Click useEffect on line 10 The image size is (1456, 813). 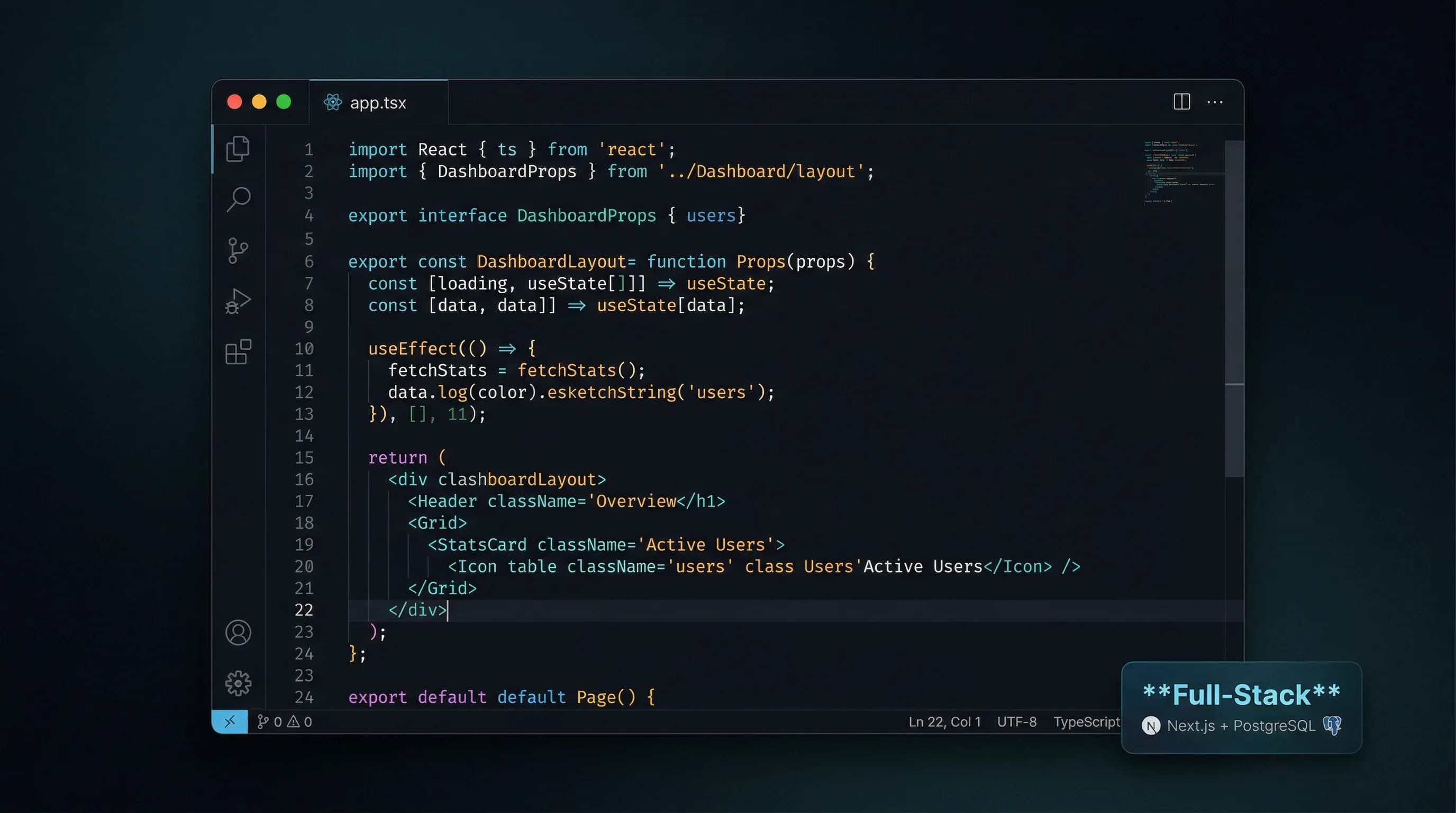pyautogui.click(x=412, y=348)
